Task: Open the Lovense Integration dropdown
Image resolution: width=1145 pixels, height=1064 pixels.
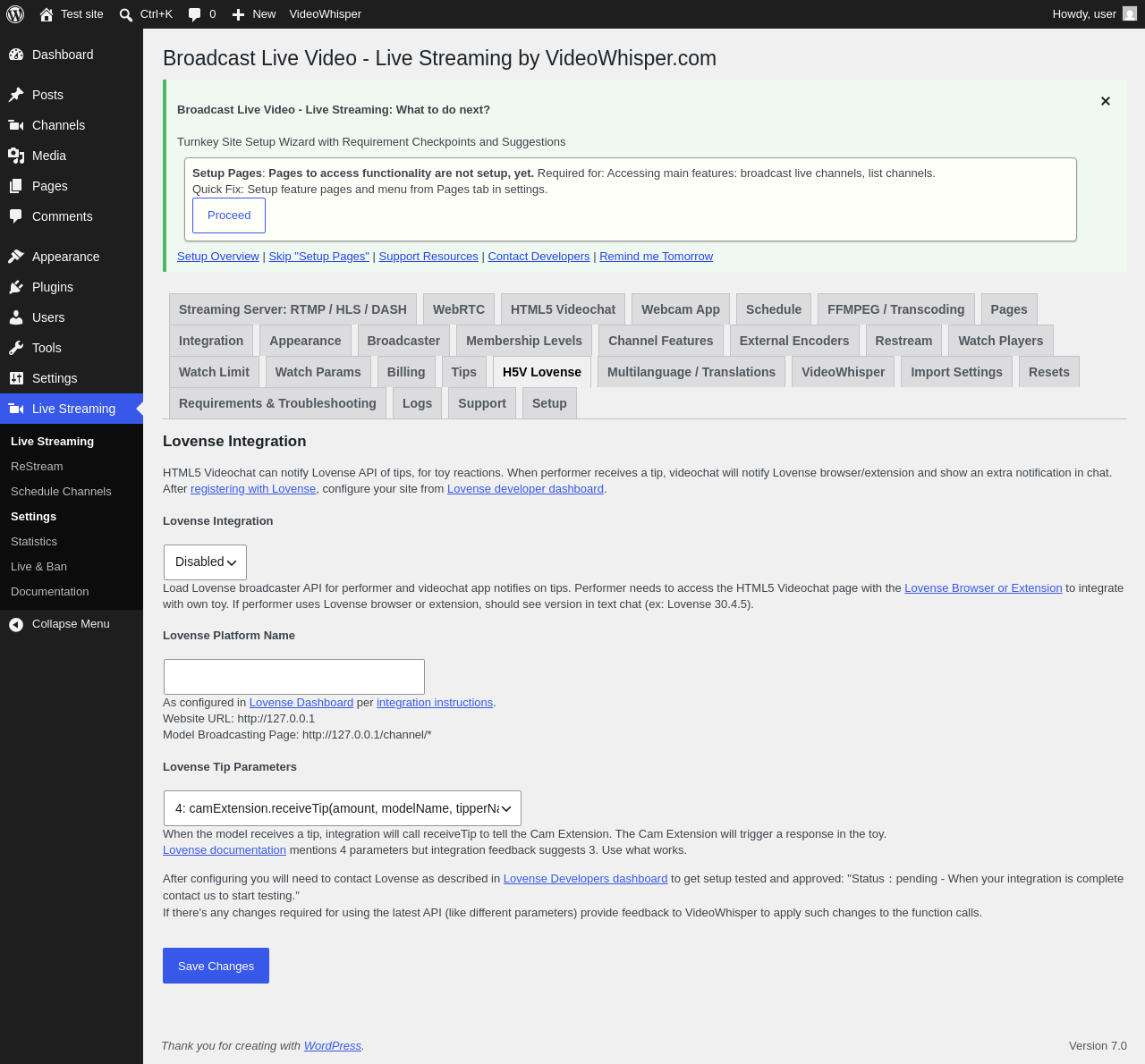Action: click(205, 562)
